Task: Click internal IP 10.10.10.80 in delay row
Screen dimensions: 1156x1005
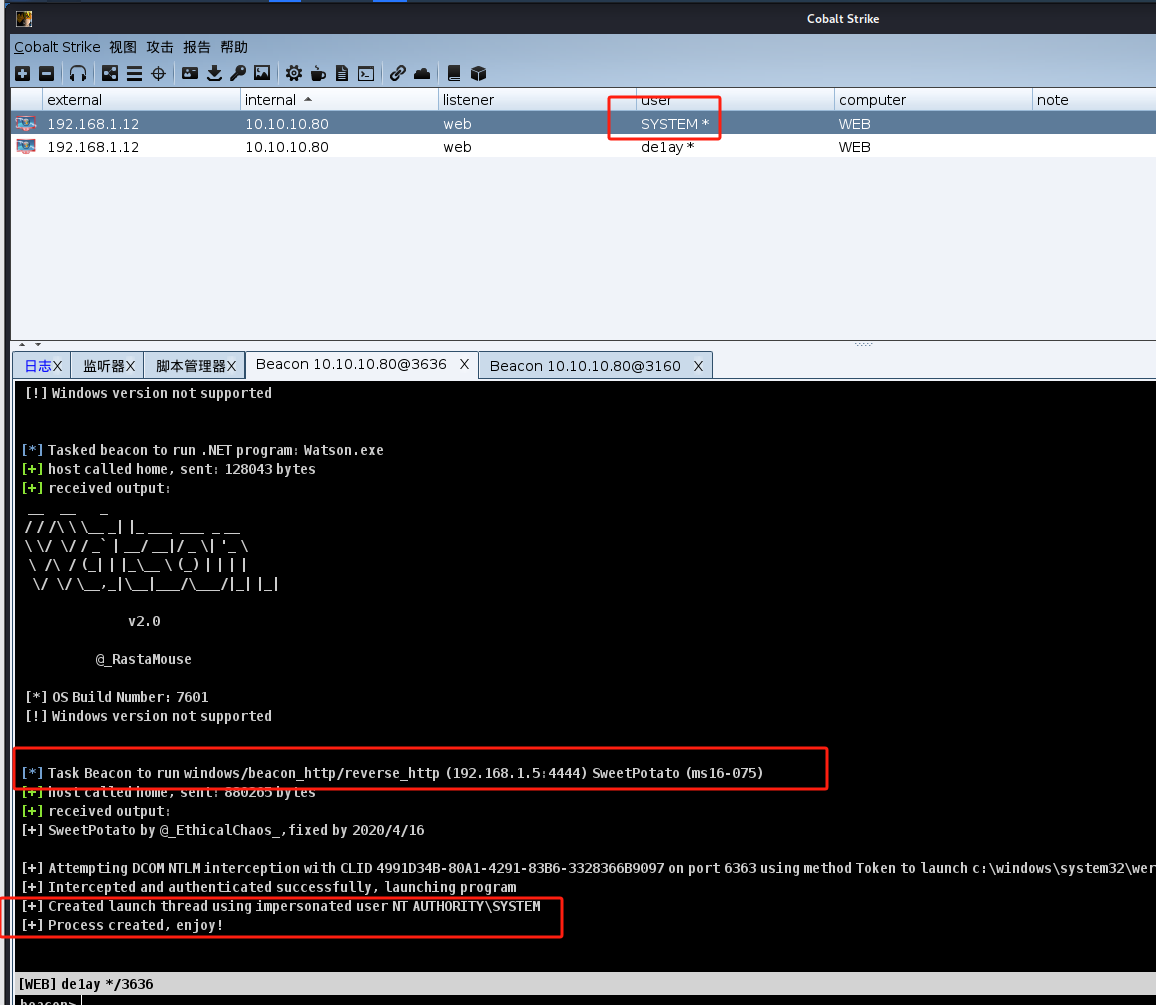Action: [x=287, y=147]
